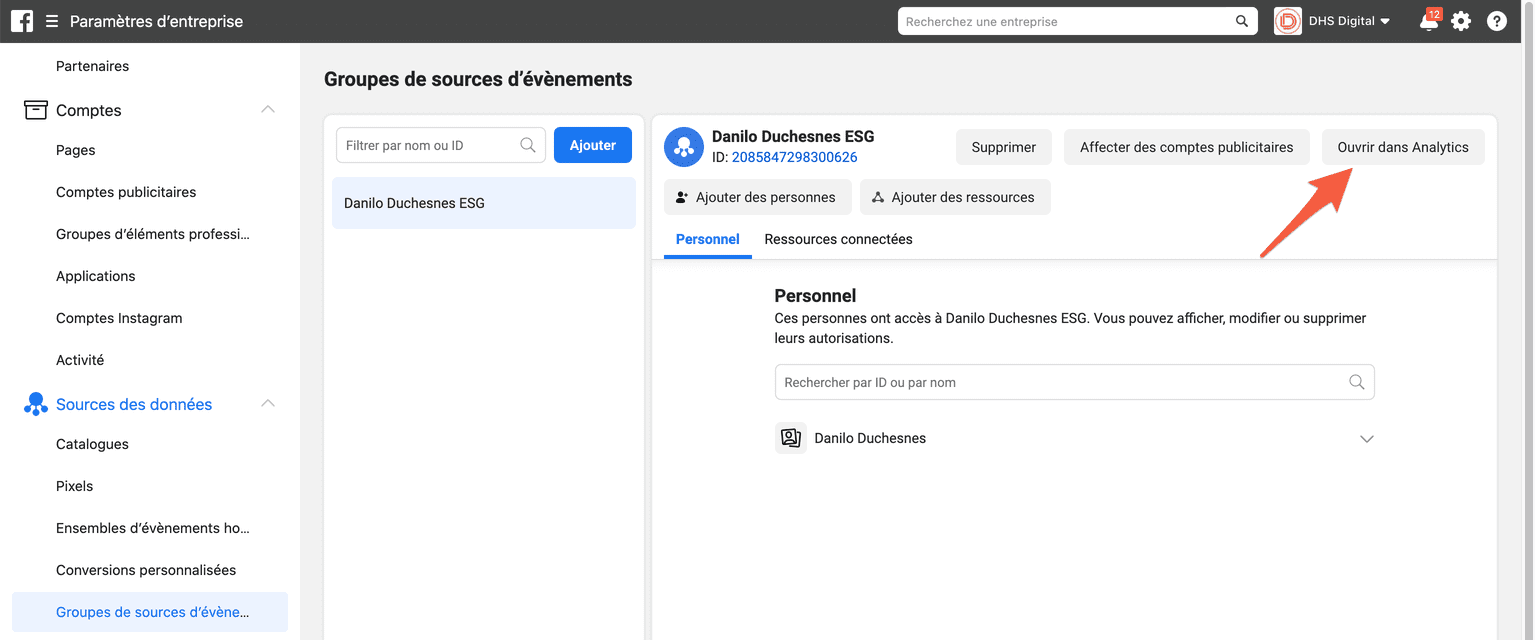Viewport: 1535px width, 640px height.
Task: Open Comptes Instagram in sidebar
Action: pyautogui.click(x=119, y=318)
